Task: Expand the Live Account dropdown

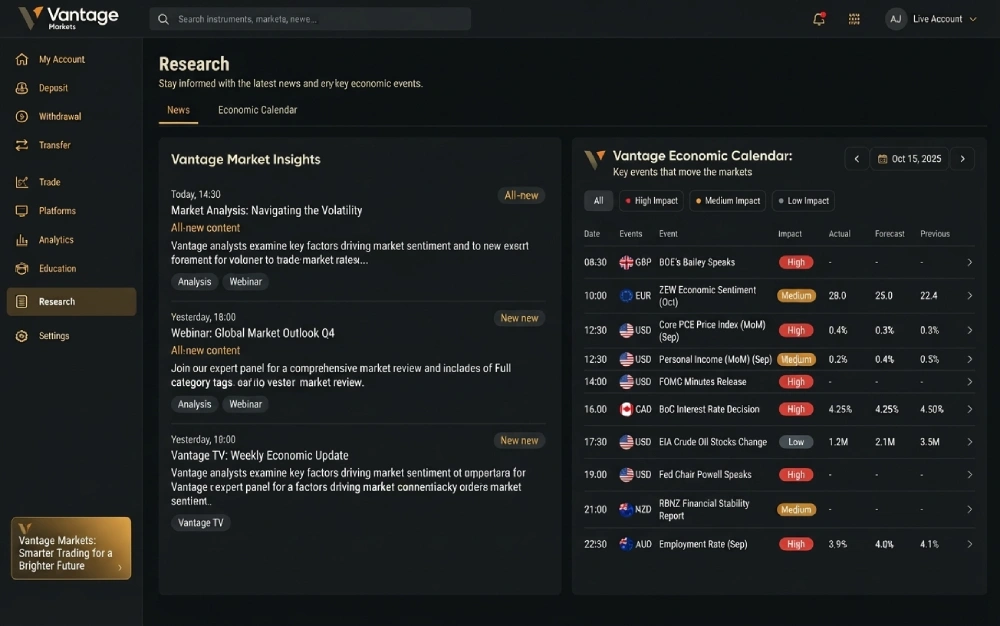Action: tap(945, 19)
